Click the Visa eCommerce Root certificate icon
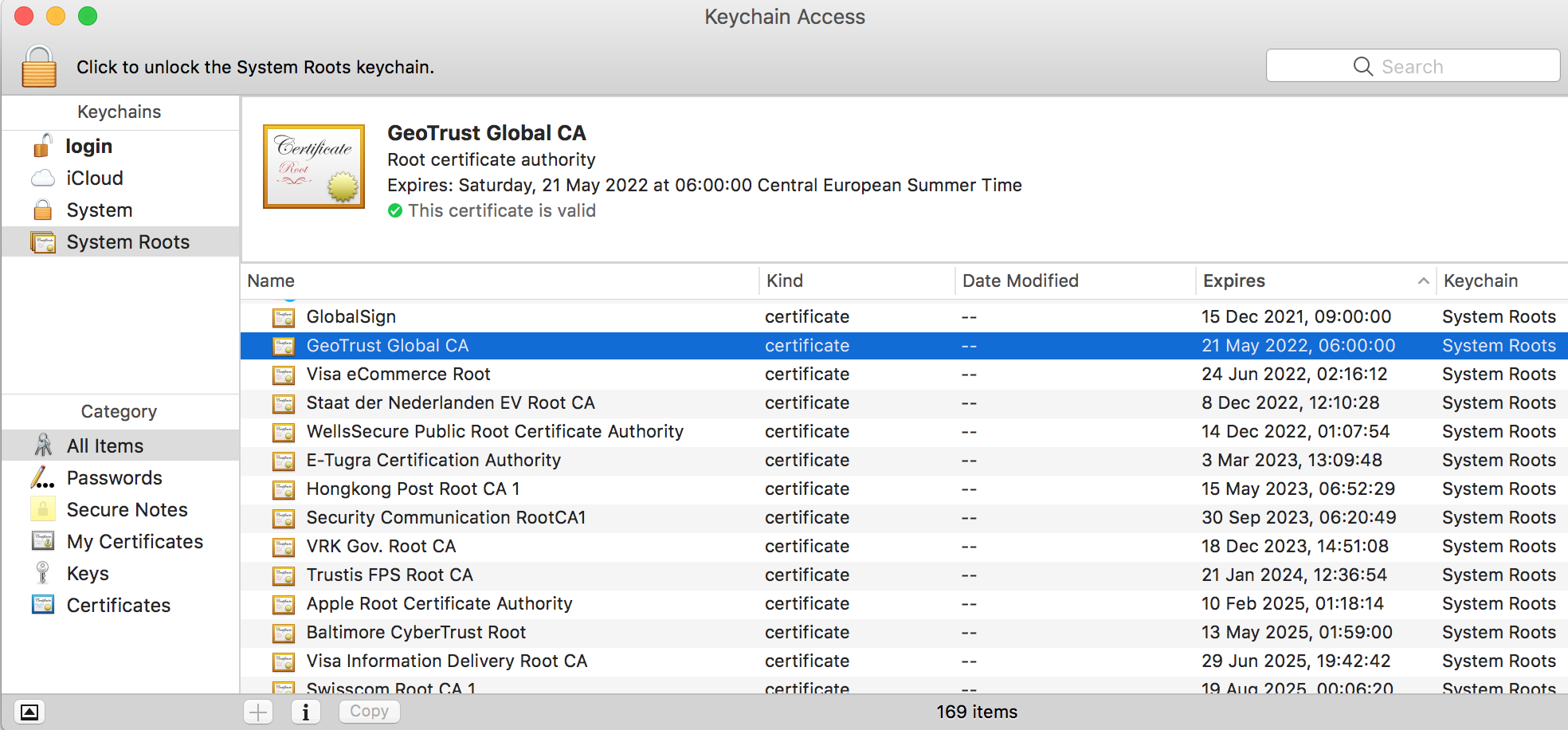The image size is (1568, 730). tap(284, 375)
